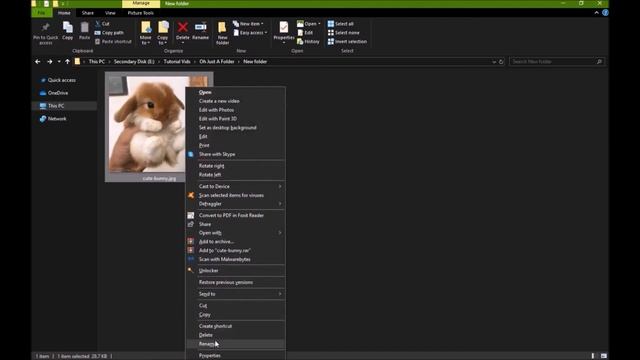Screen dimensions: 640x360
Task: Switch to the Share ribbon tab
Action: 88,13
